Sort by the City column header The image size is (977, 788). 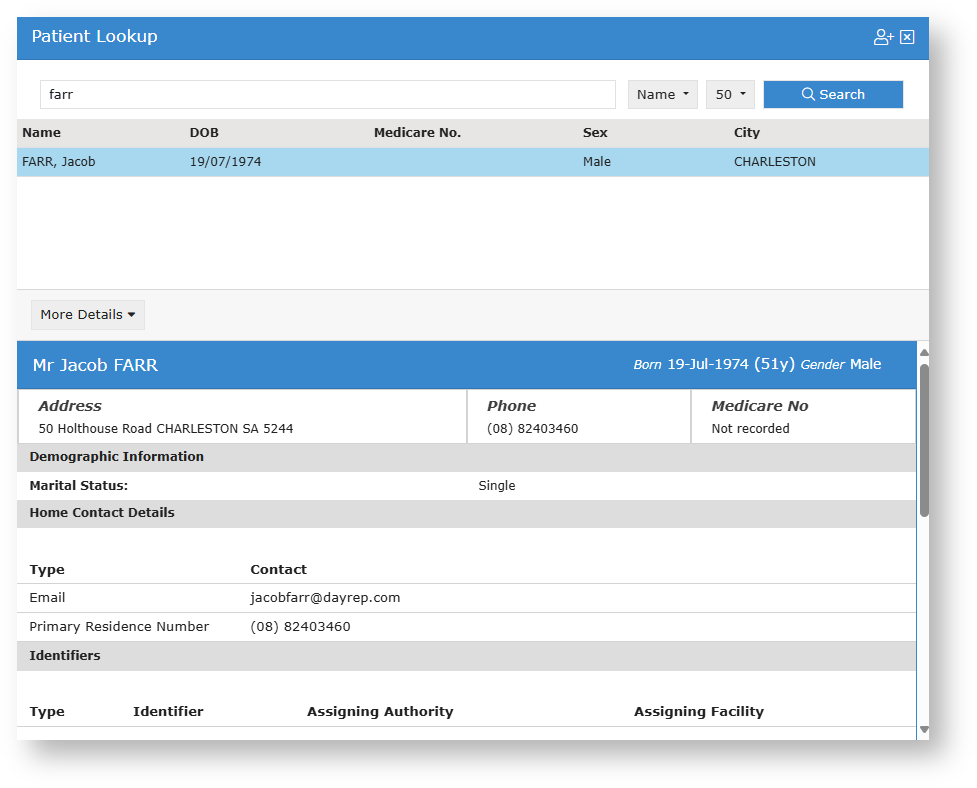click(x=747, y=133)
